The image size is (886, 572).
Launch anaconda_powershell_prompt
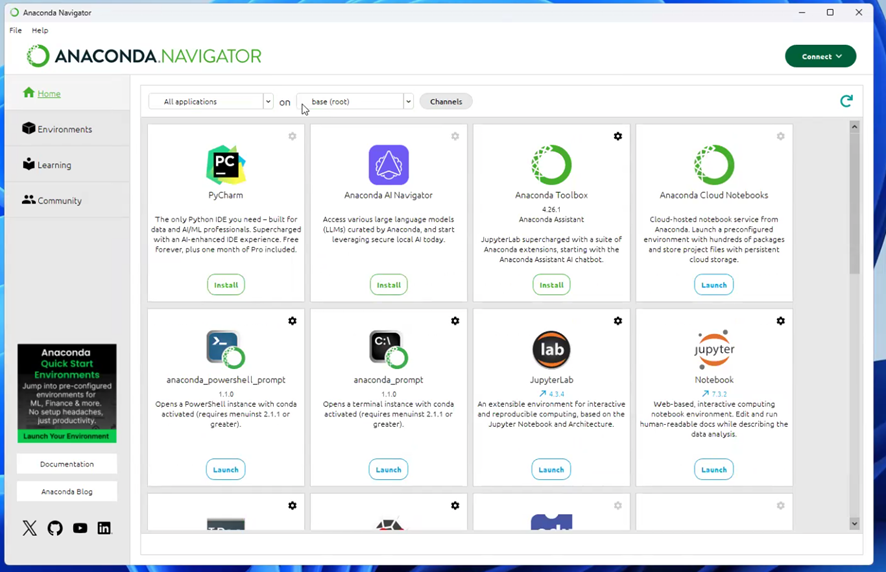[225, 469]
